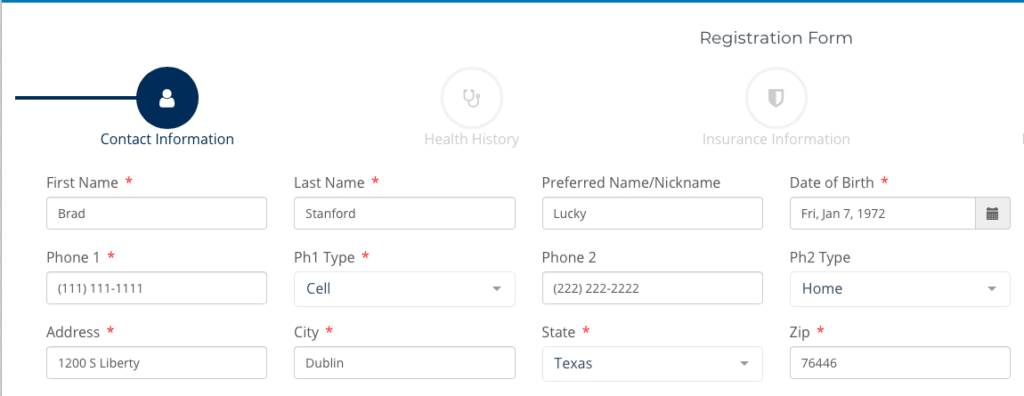Focus the Address field with 1200 S Liberty
The height and width of the screenshot is (396, 1024).
(157, 363)
